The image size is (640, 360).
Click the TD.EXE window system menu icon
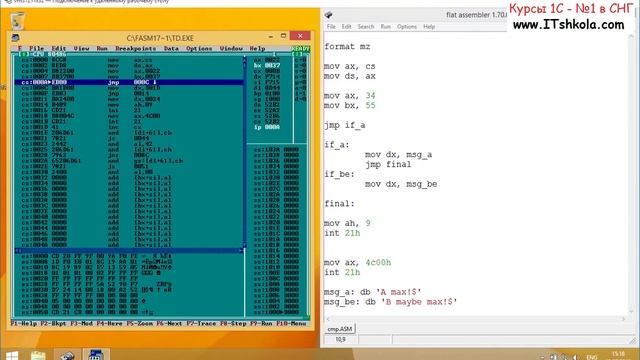point(16,38)
